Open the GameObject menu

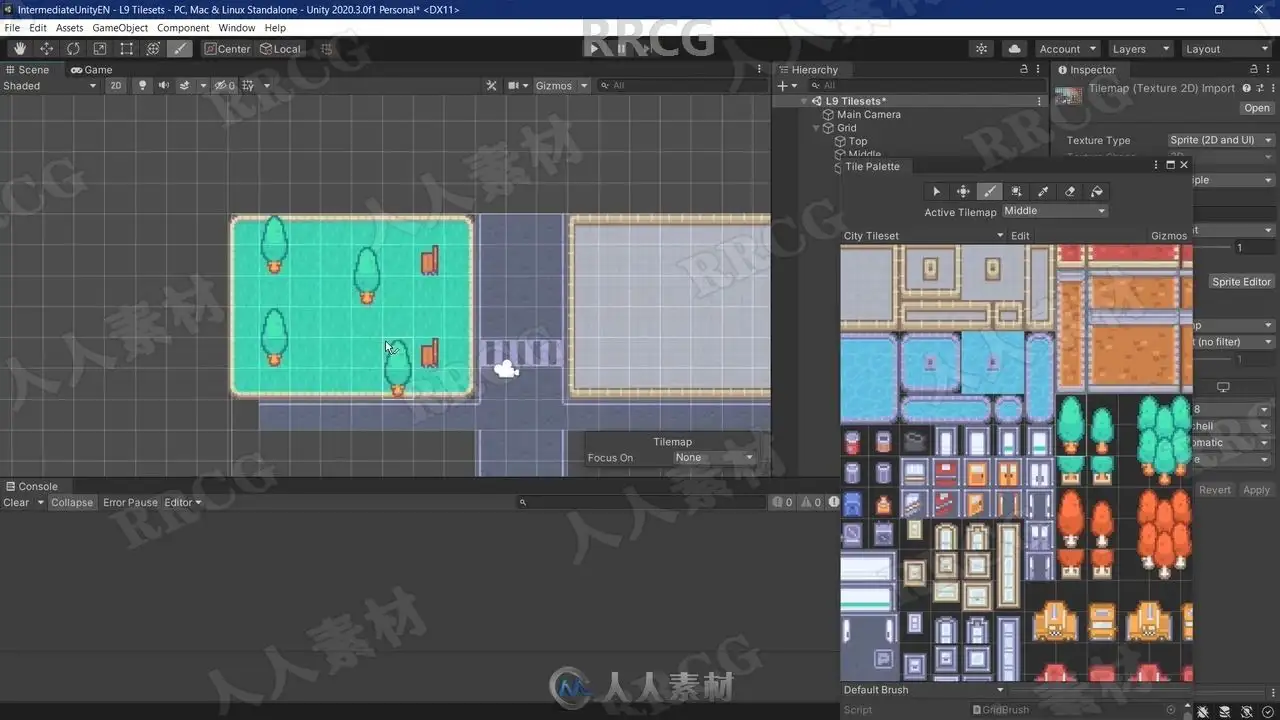click(x=120, y=28)
